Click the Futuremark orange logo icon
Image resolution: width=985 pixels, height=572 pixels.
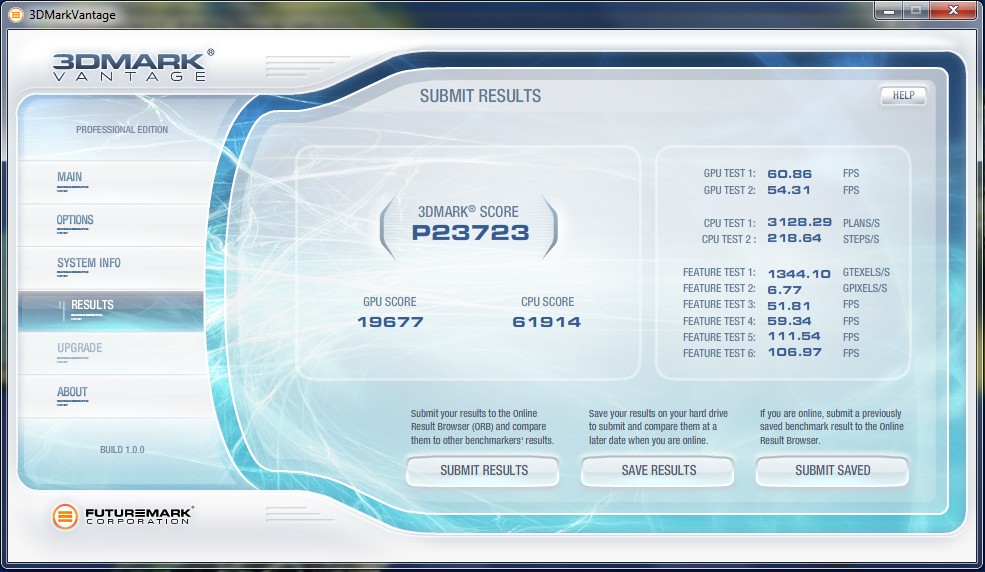click(65, 516)
